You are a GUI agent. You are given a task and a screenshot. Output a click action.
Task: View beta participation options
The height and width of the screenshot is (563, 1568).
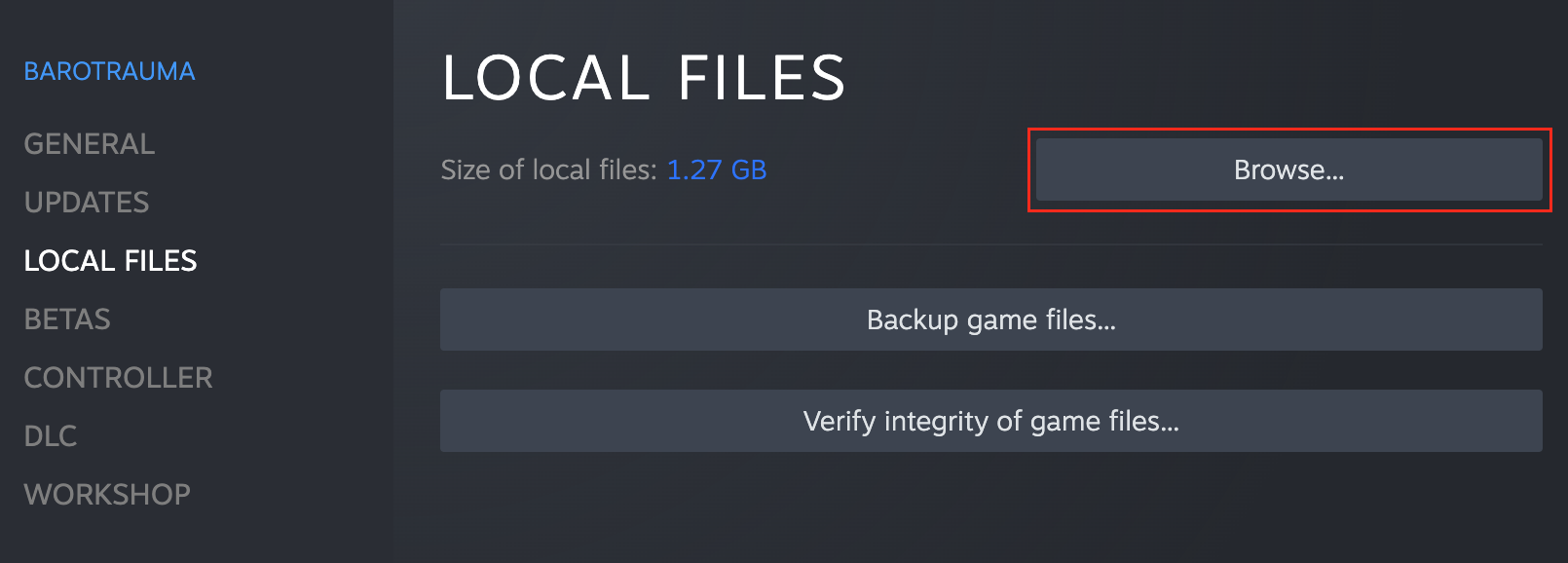pos(67,319)
